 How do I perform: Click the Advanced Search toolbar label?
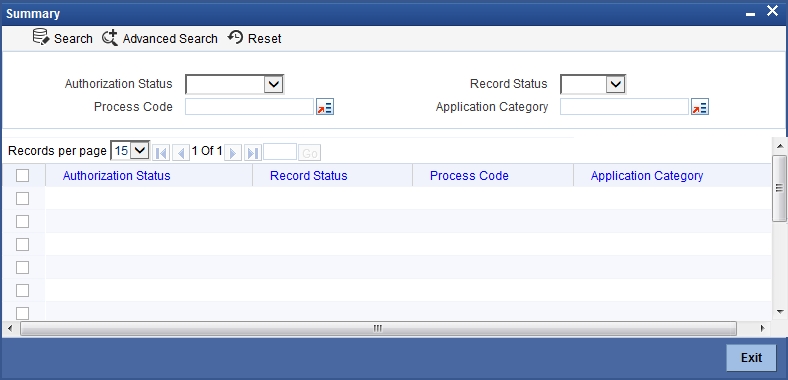point(170,39)
